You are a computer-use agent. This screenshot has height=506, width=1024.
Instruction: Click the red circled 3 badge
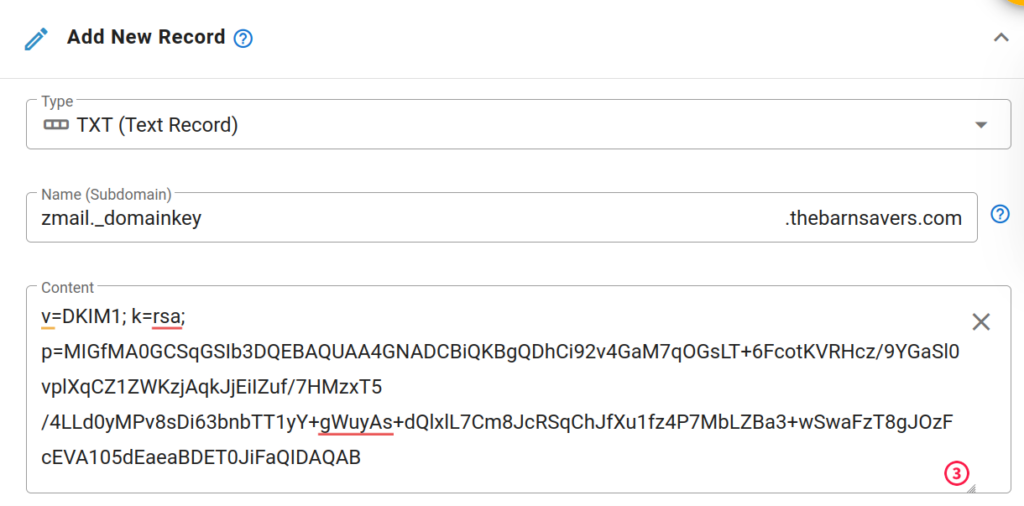coord(956,474)
